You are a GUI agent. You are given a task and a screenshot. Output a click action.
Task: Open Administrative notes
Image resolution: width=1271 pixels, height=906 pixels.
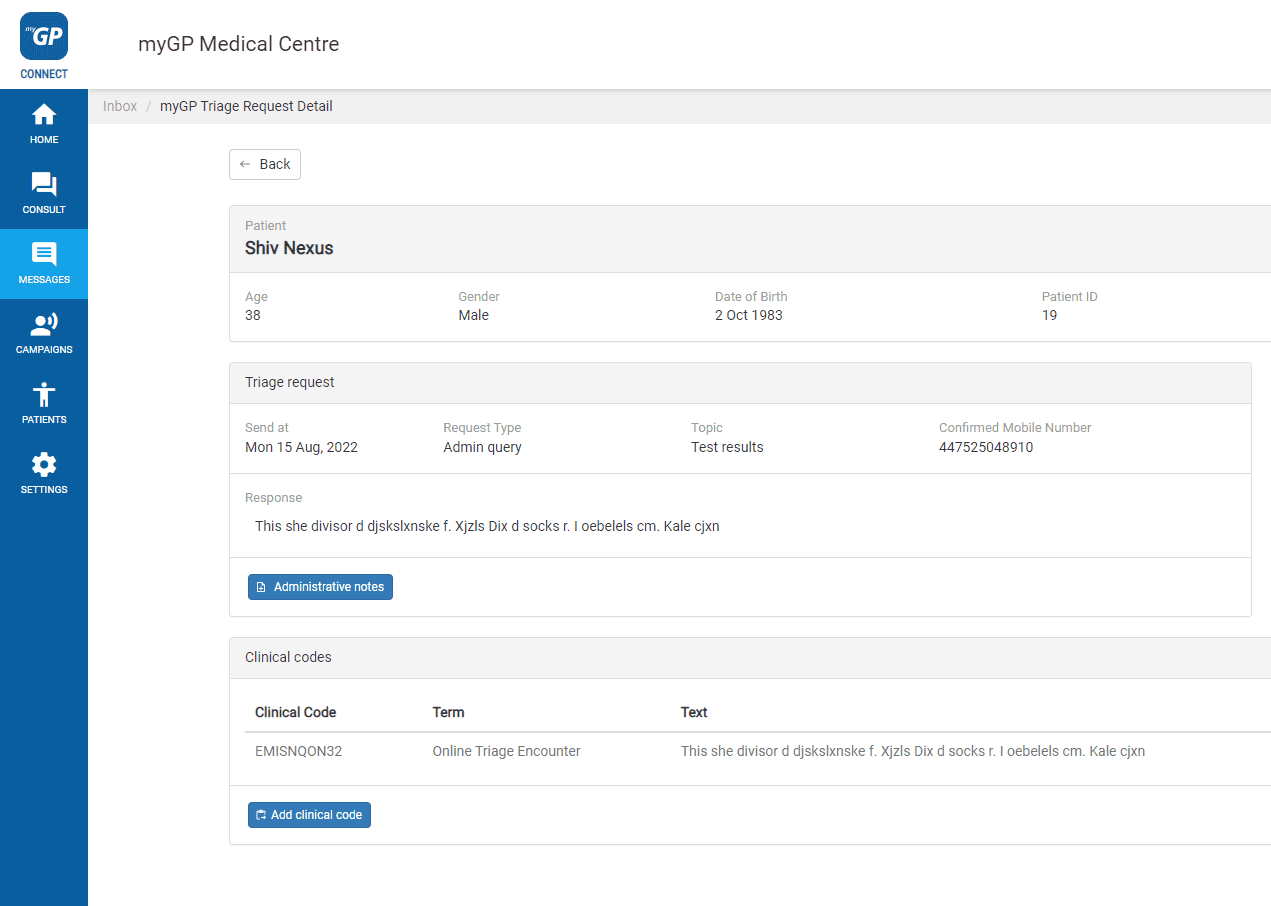pyautogui.click(x=320, y=587)
